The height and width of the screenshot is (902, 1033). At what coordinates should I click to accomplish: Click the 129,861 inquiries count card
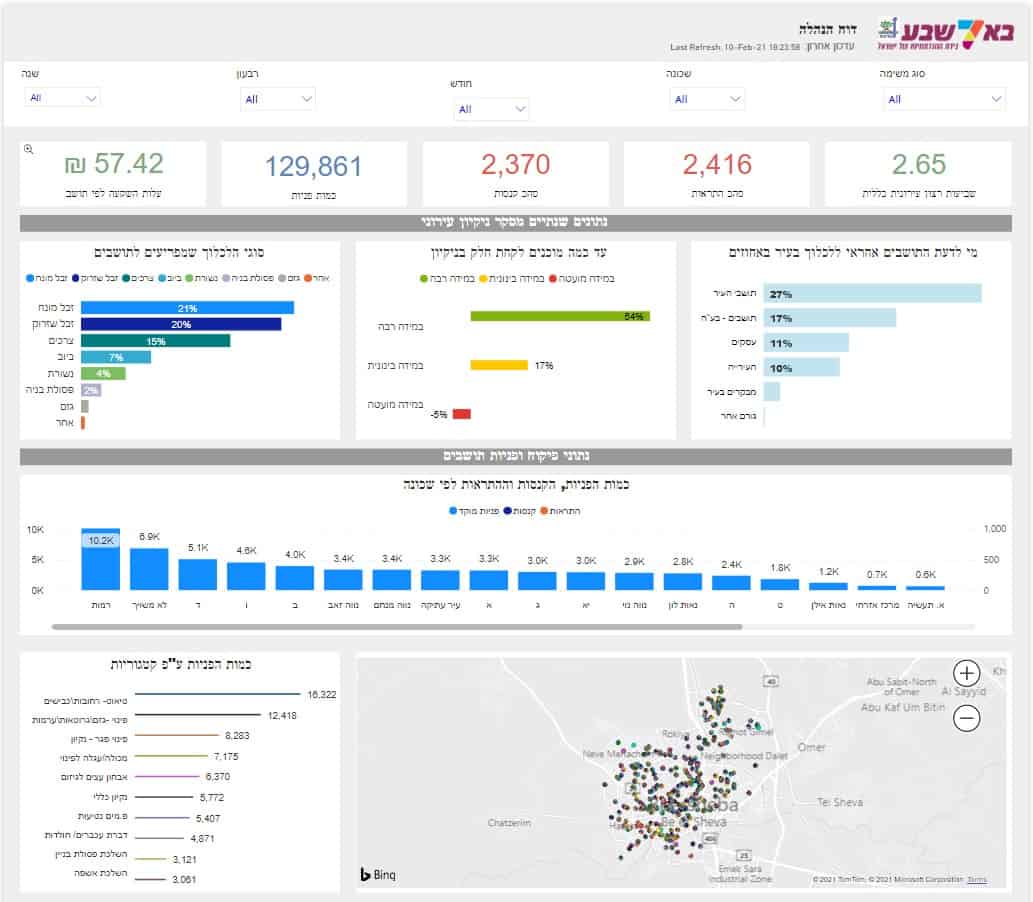point(314,173)
